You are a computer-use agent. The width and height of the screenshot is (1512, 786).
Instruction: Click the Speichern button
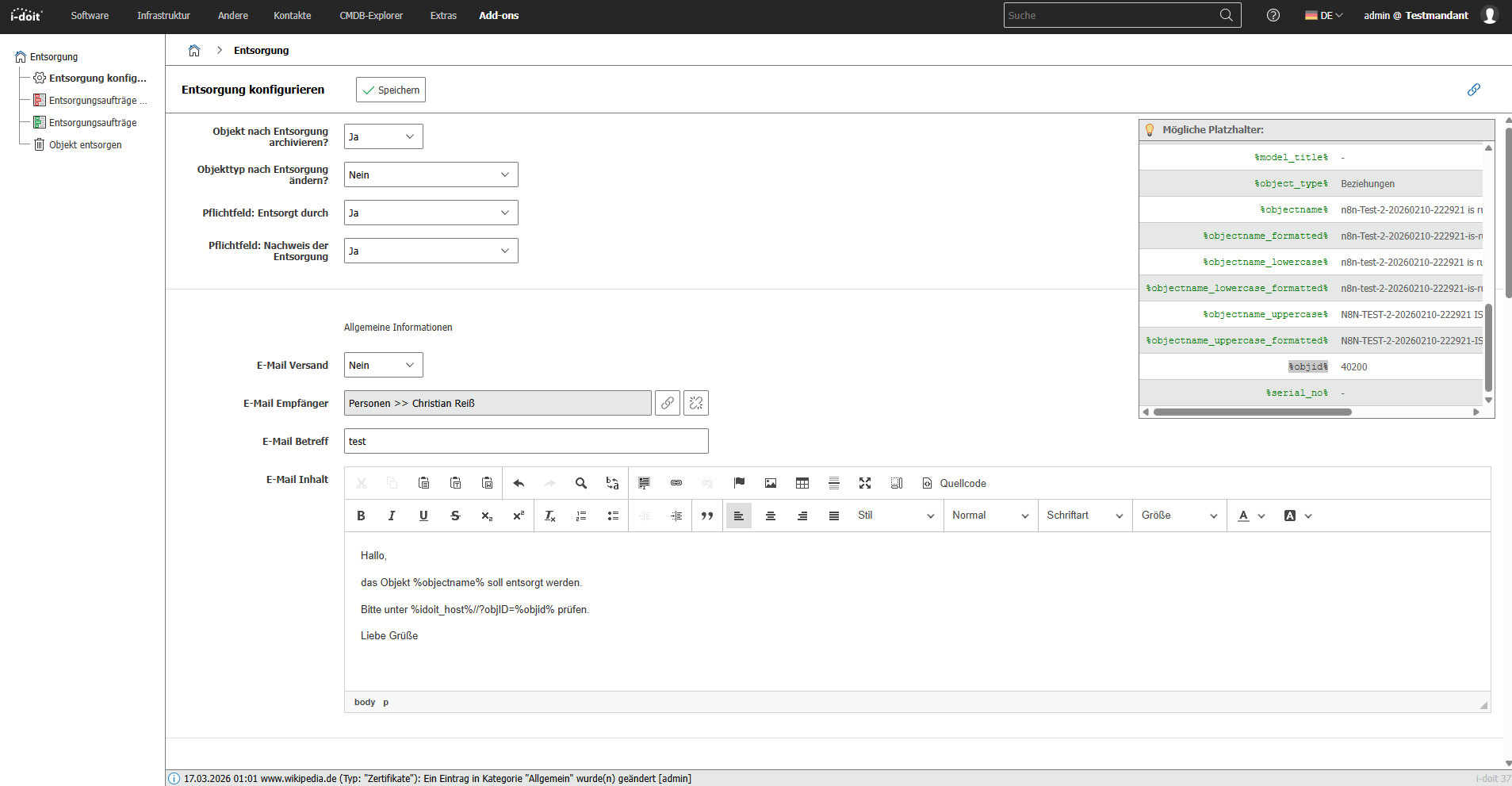391,89
